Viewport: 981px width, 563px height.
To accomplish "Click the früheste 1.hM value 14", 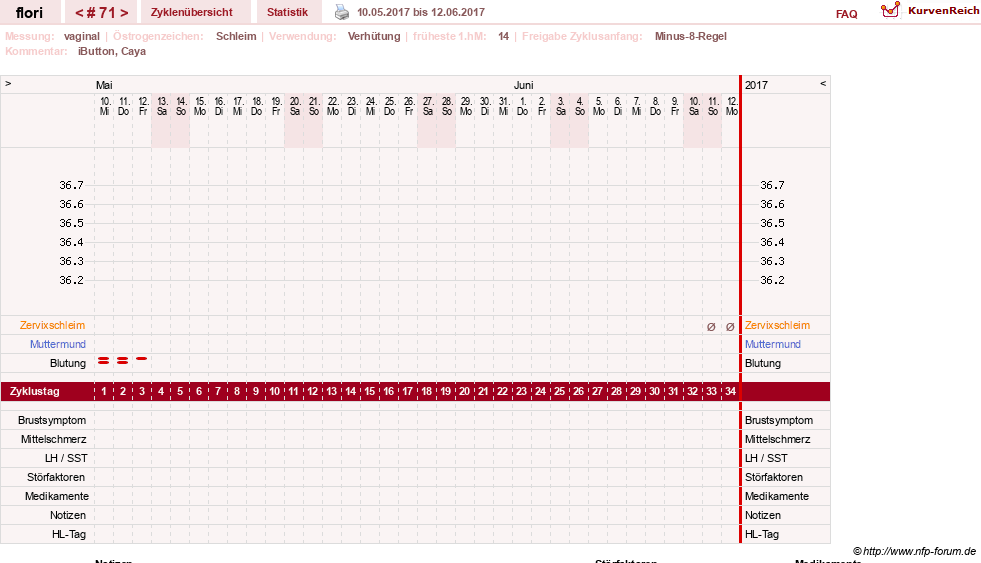I will [x=504, y=36].
